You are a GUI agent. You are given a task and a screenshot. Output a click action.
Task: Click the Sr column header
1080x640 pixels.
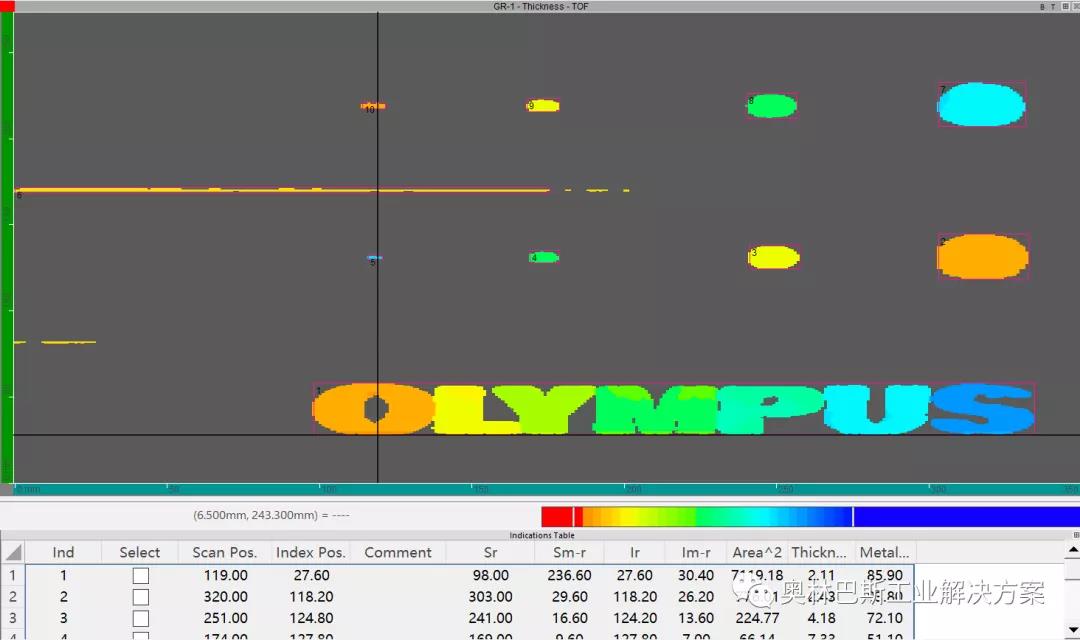click(490, 553)
